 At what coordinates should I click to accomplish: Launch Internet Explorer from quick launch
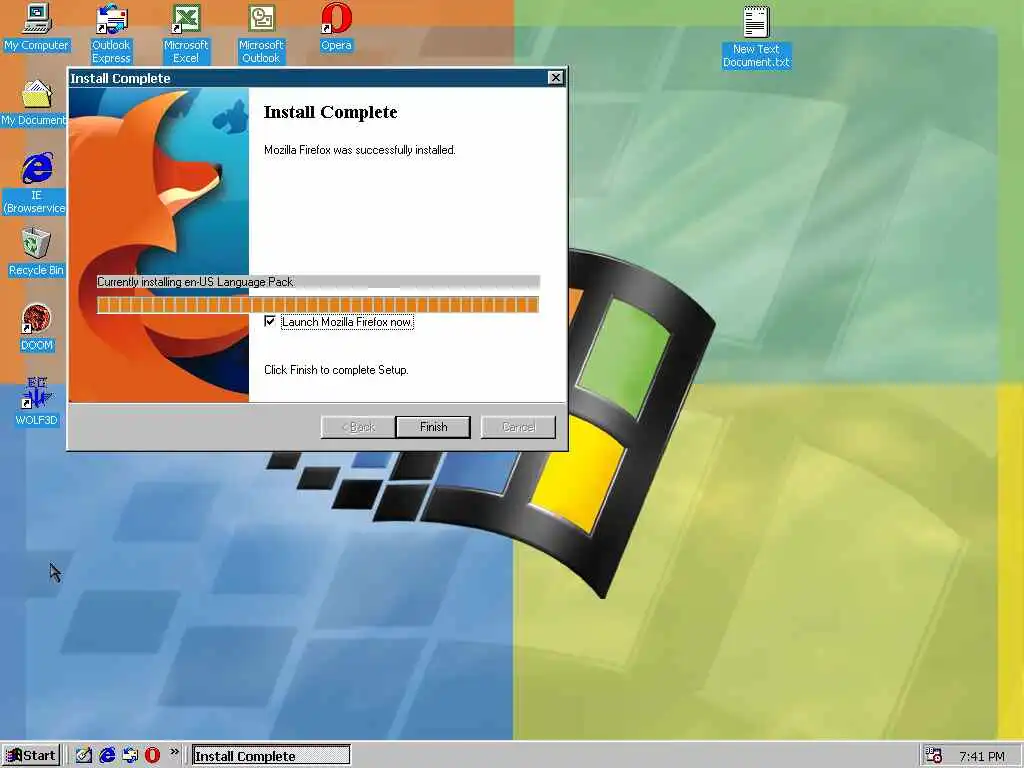tap(107, 756)
